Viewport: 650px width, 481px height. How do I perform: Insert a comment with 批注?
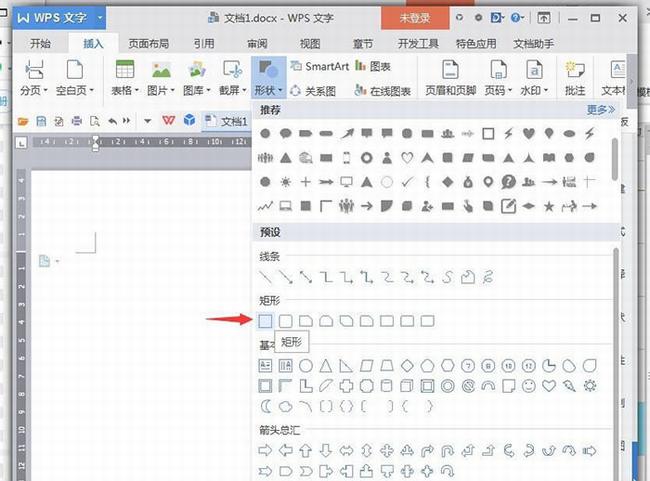pos(575,78)
